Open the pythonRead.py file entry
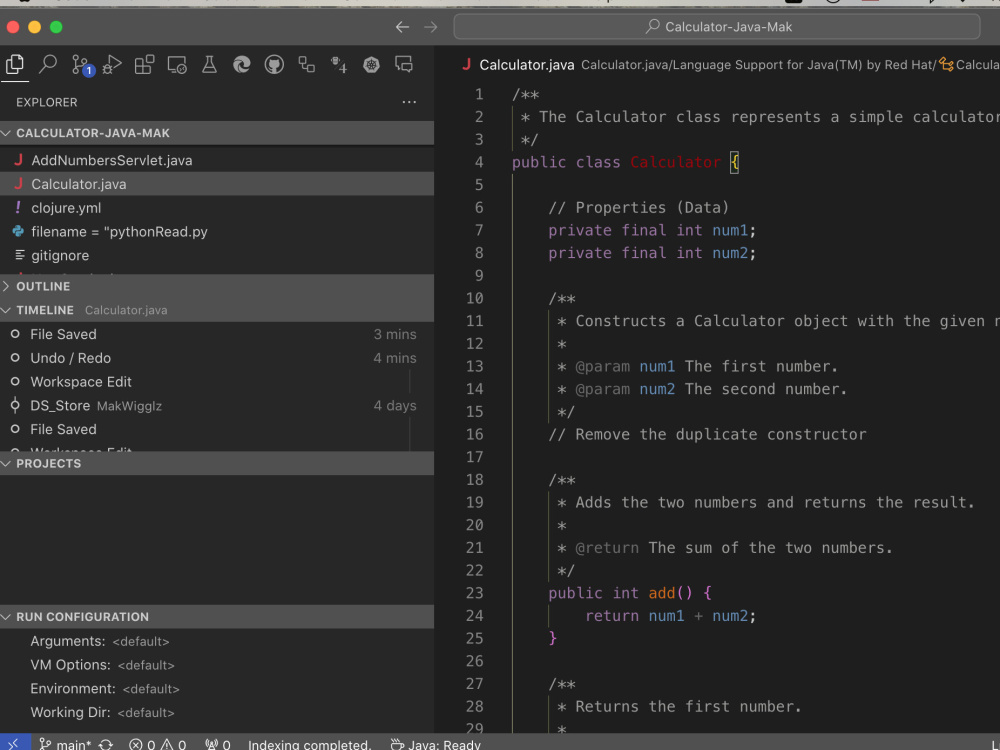 217,232
